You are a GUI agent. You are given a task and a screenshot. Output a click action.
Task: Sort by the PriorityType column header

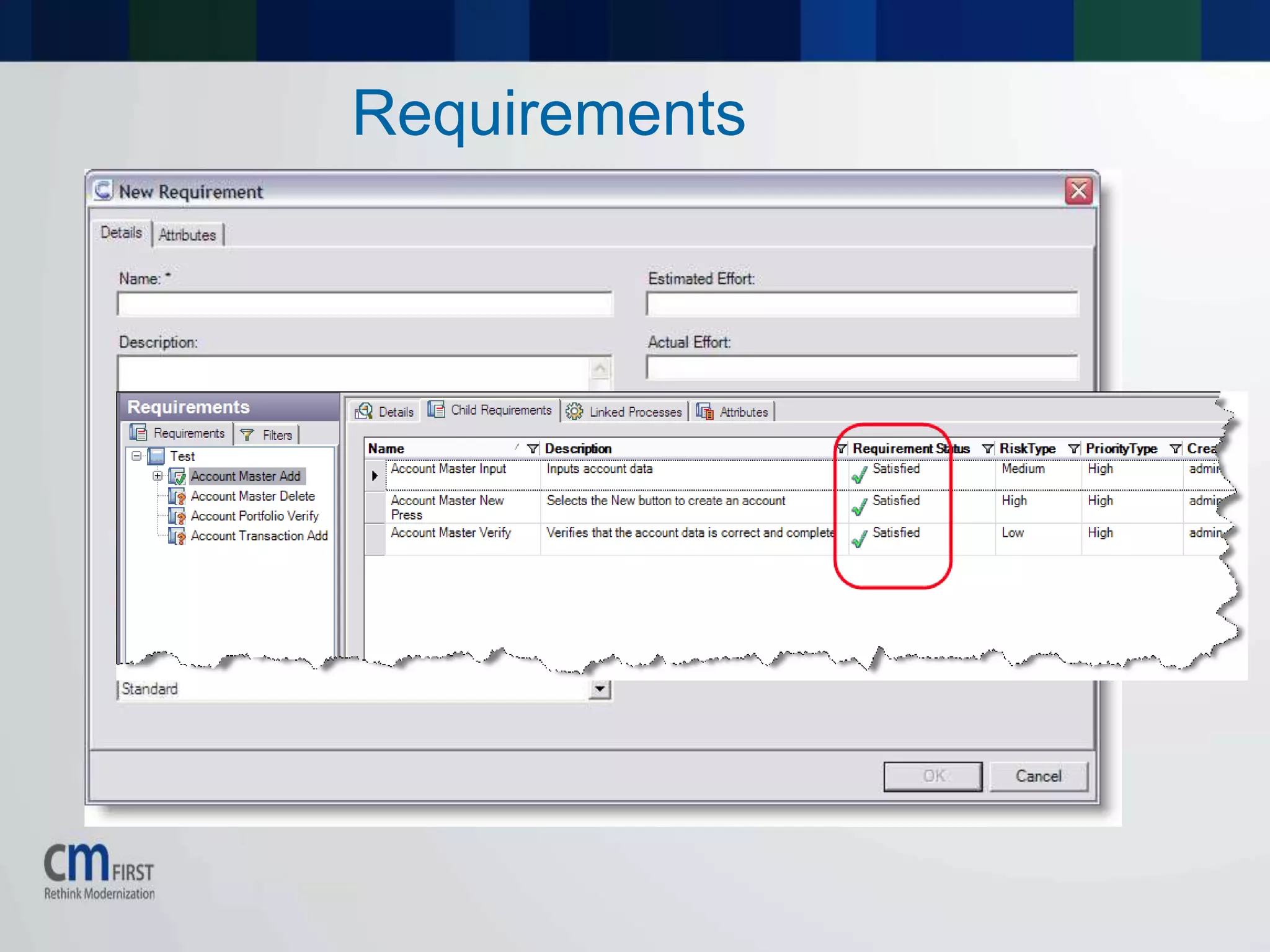1121,448
